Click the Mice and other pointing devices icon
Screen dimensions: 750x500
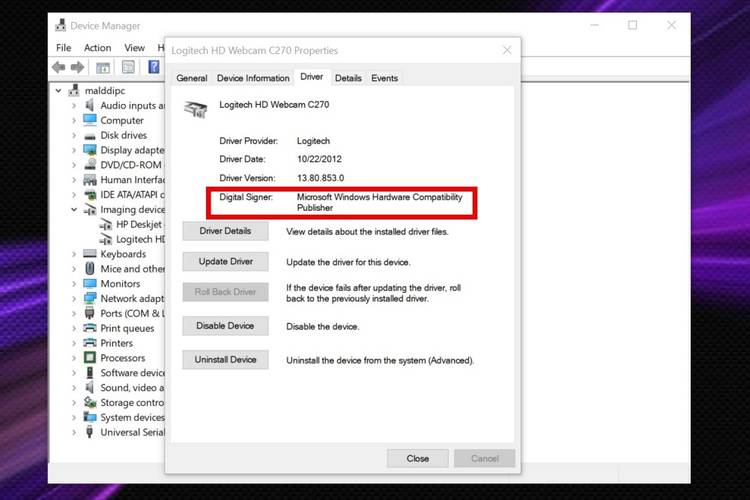(90, 268)
